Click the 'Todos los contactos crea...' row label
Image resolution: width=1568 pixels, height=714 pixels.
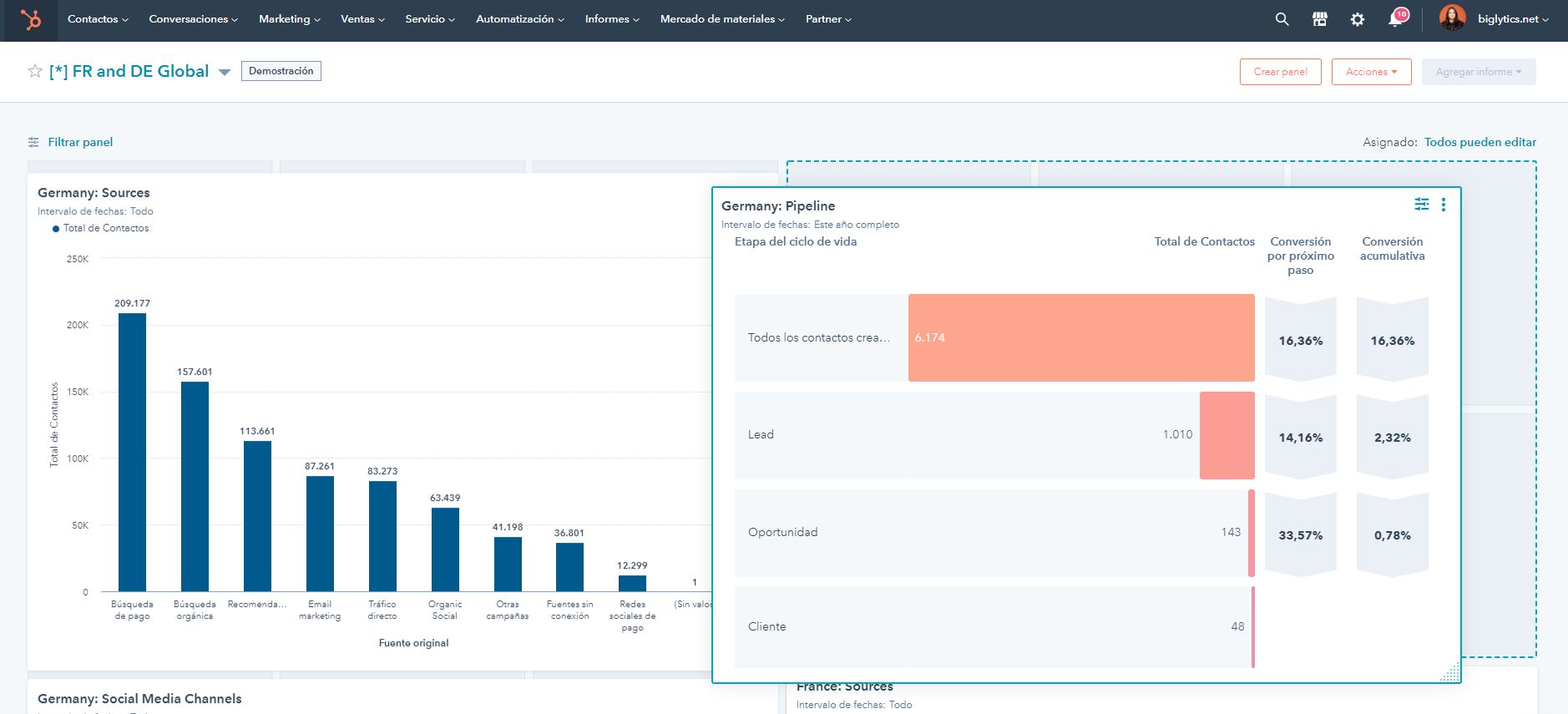pos(818,337)
